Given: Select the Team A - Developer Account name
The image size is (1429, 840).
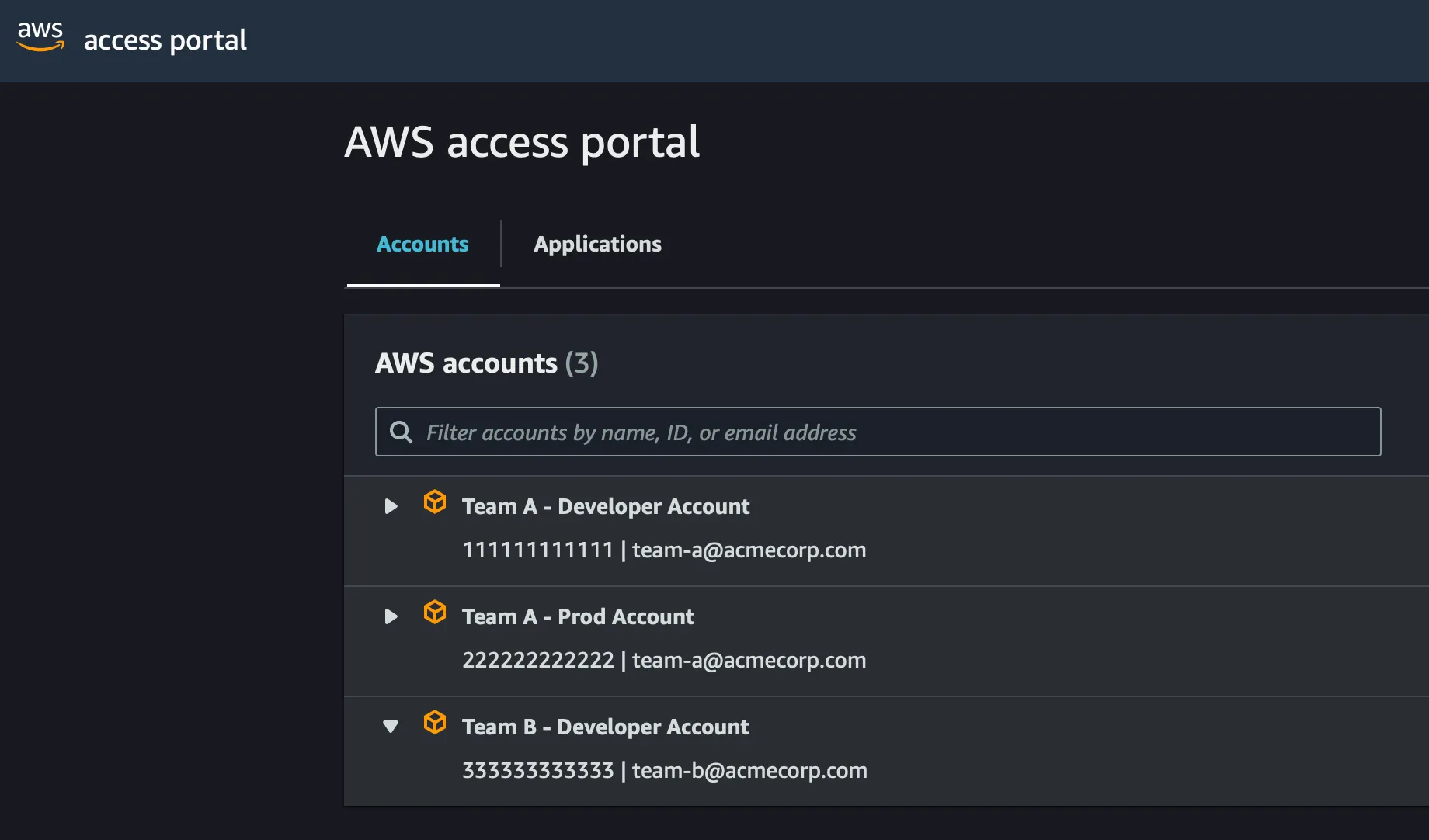Looking at the screenshot, I should click(606, 507).
